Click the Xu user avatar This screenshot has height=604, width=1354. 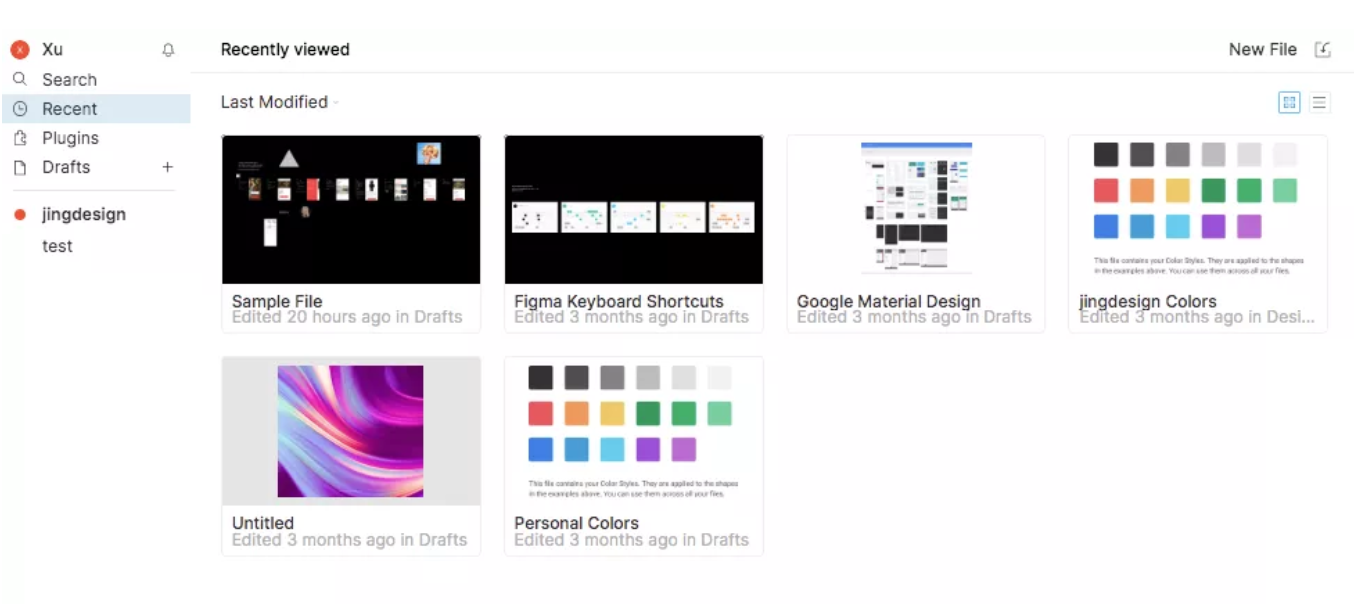pyautogui.click(x=20, y=50)
